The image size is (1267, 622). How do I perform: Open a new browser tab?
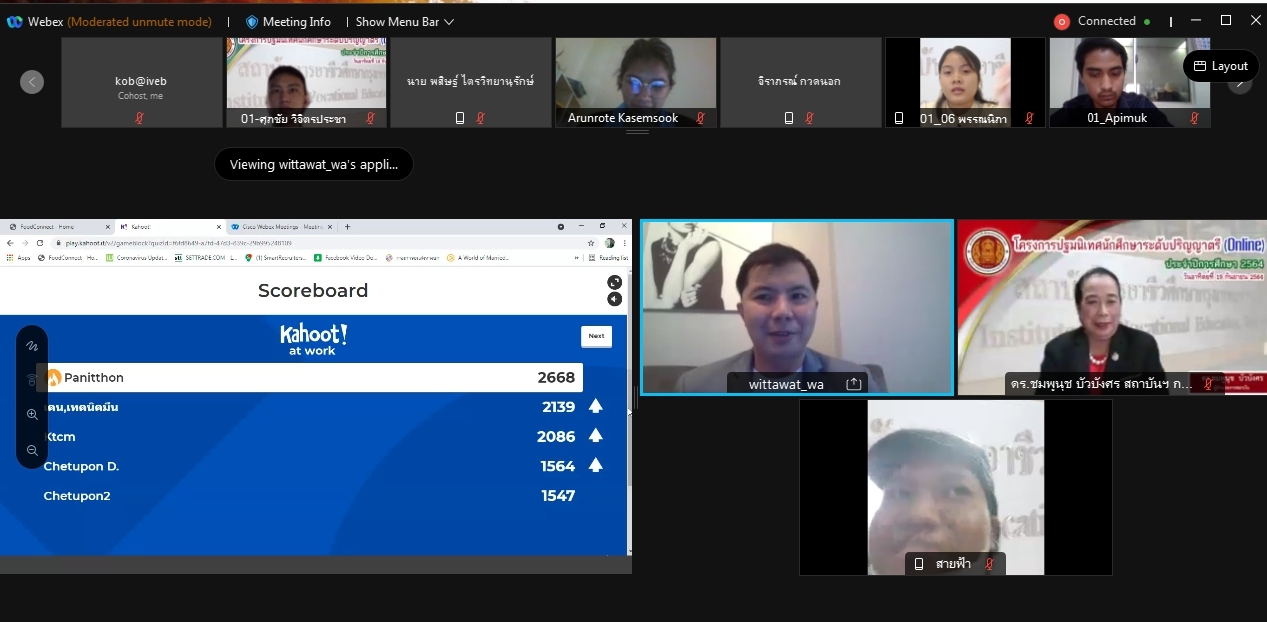pos(348,227)
